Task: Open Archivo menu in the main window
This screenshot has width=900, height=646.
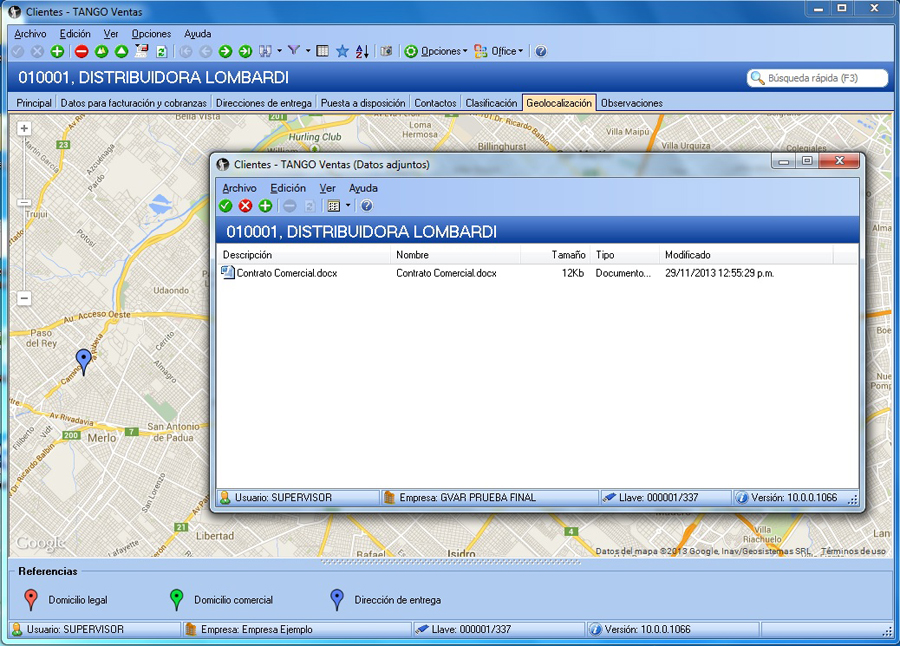Action: 30,34
